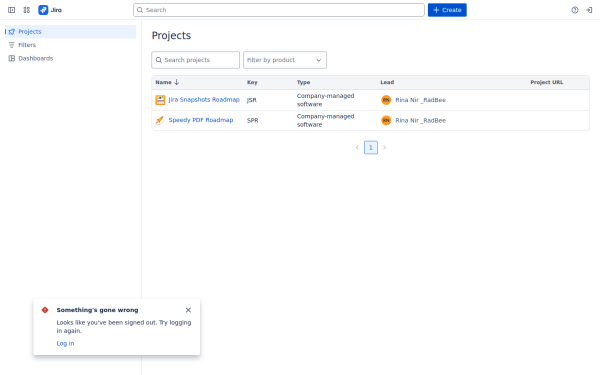Click the Jira Snapshots Roadmap project avatar
600x375 pixels.
[x=160, y=100]
